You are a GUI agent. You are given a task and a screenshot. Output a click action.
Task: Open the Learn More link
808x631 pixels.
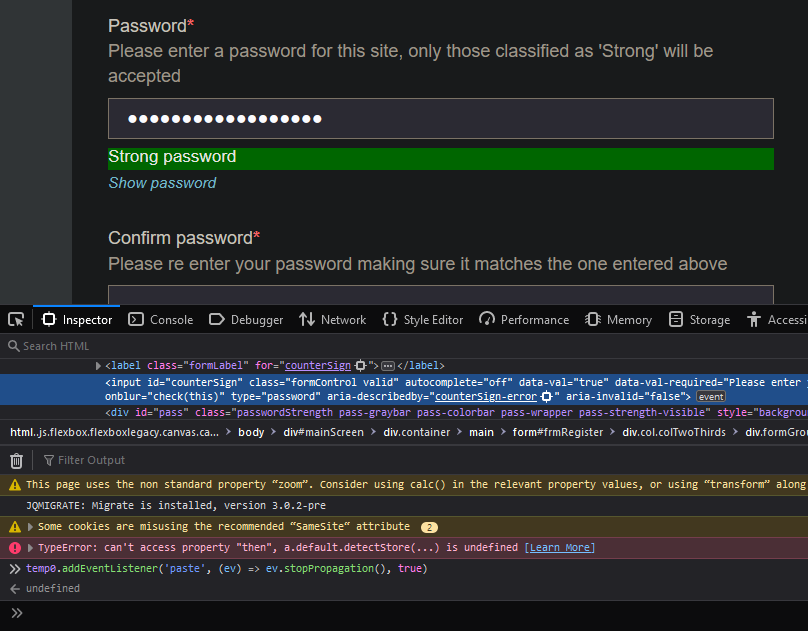[560, 548]
